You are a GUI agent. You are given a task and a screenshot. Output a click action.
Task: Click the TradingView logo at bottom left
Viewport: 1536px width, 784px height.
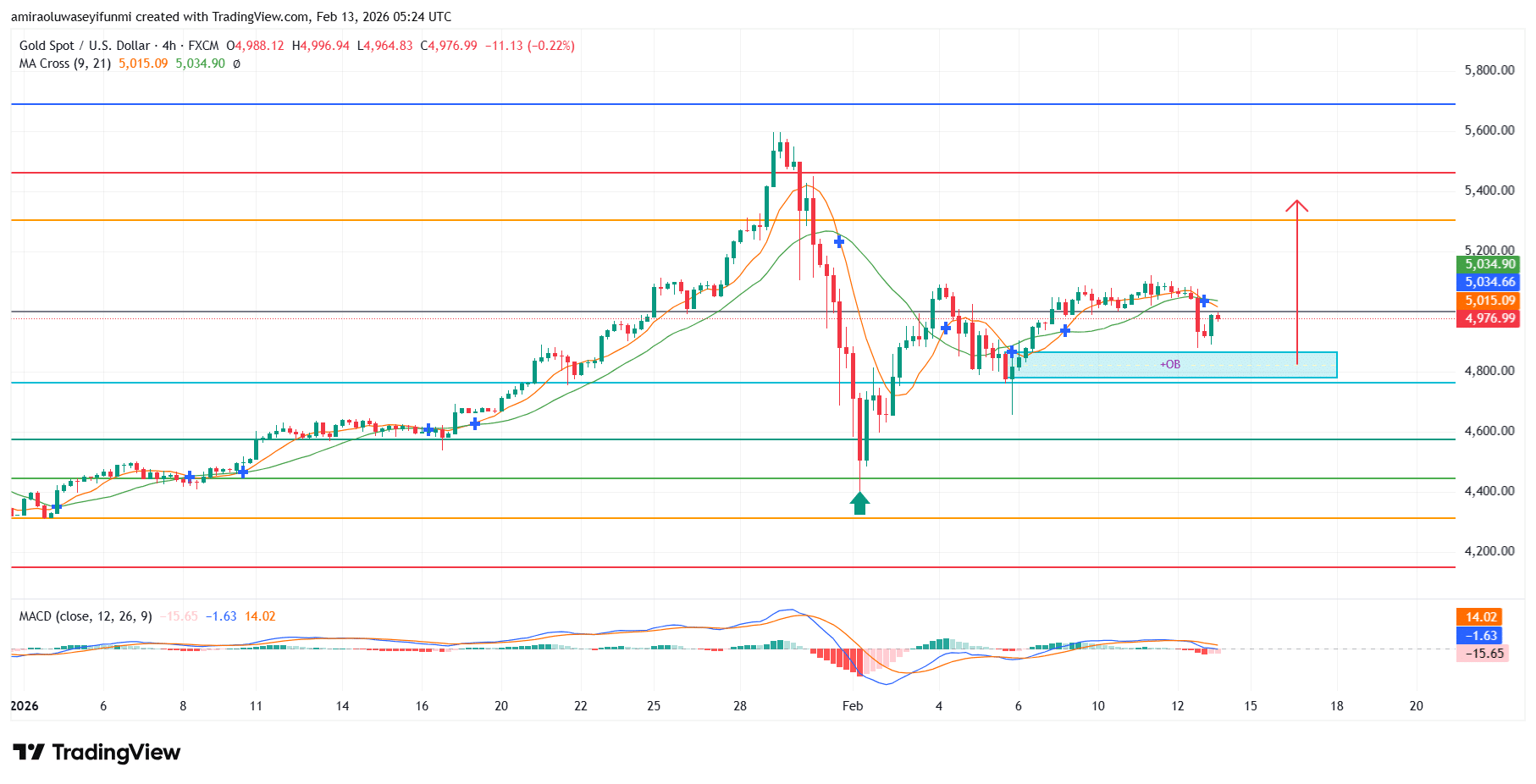pos(97,752)
